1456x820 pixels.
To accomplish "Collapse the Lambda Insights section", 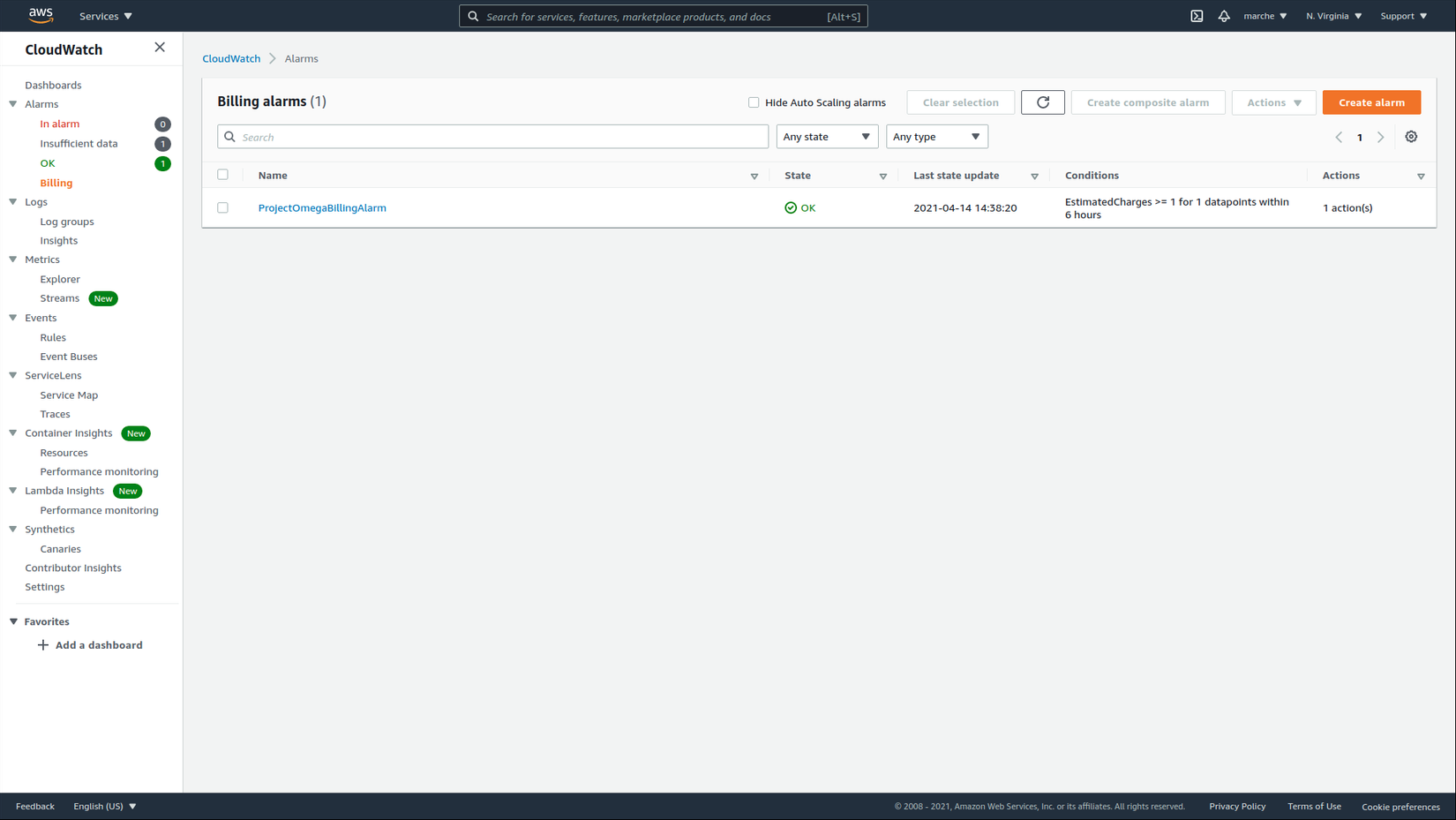I will pyautogui.click(x=13, y=491).
